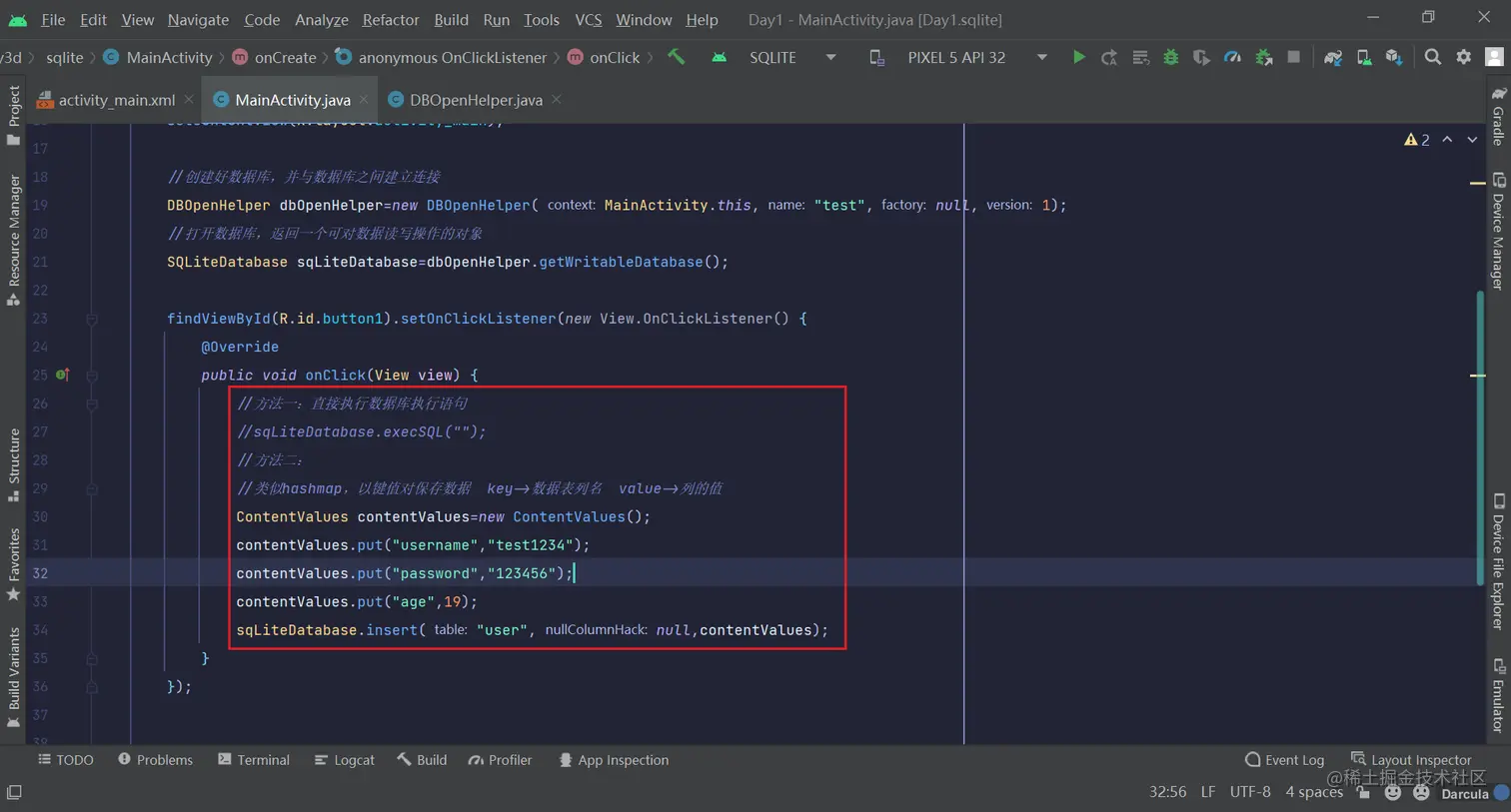The image size is (1511, 812).
Task: Open the TODO tool window
Action: [x=66, y=760]
